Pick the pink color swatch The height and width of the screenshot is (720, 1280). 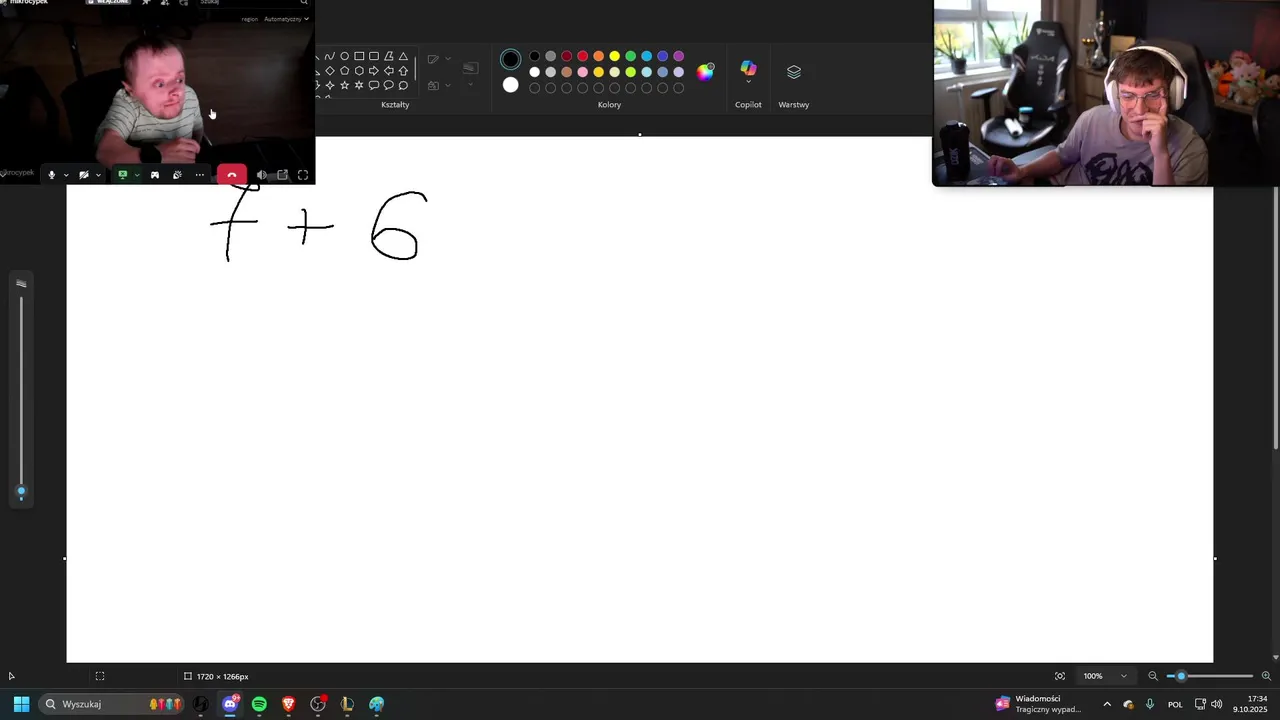pos(582,72)
